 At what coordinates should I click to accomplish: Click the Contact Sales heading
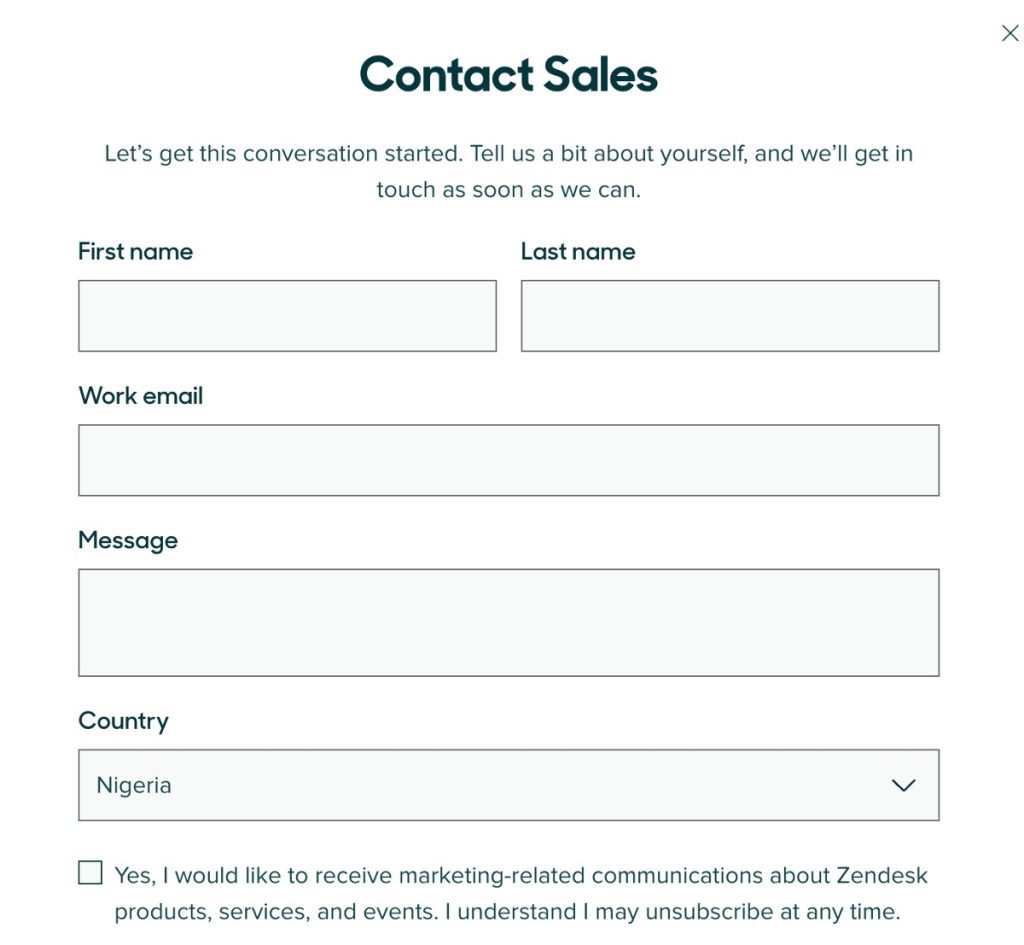pyautogui.click(x=508, y=73)
